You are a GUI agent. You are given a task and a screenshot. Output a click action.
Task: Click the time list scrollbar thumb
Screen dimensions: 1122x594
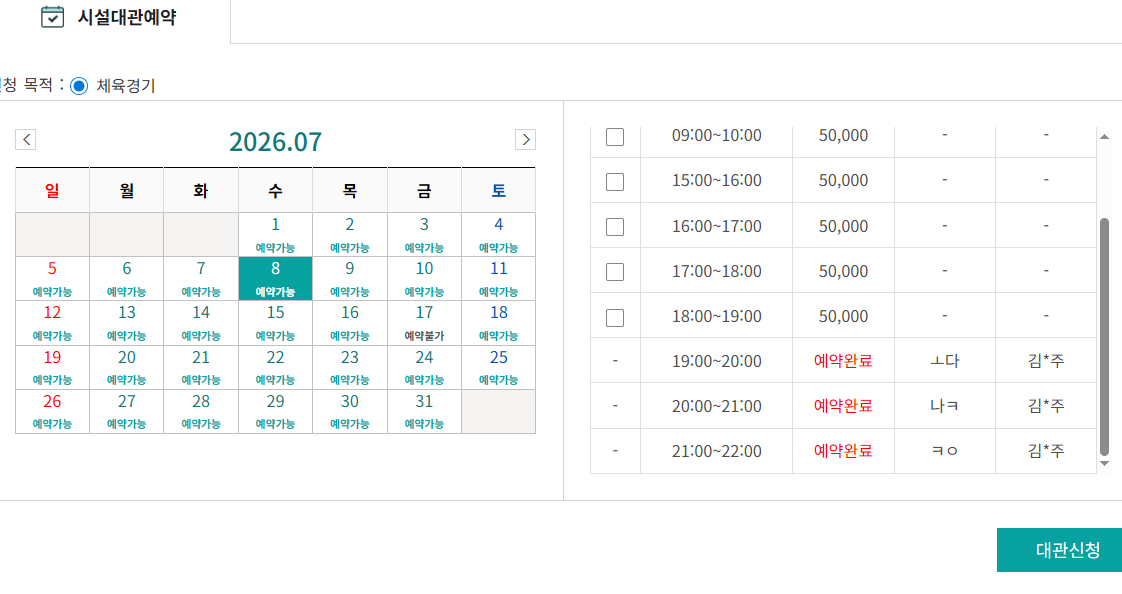[1104, 336]
